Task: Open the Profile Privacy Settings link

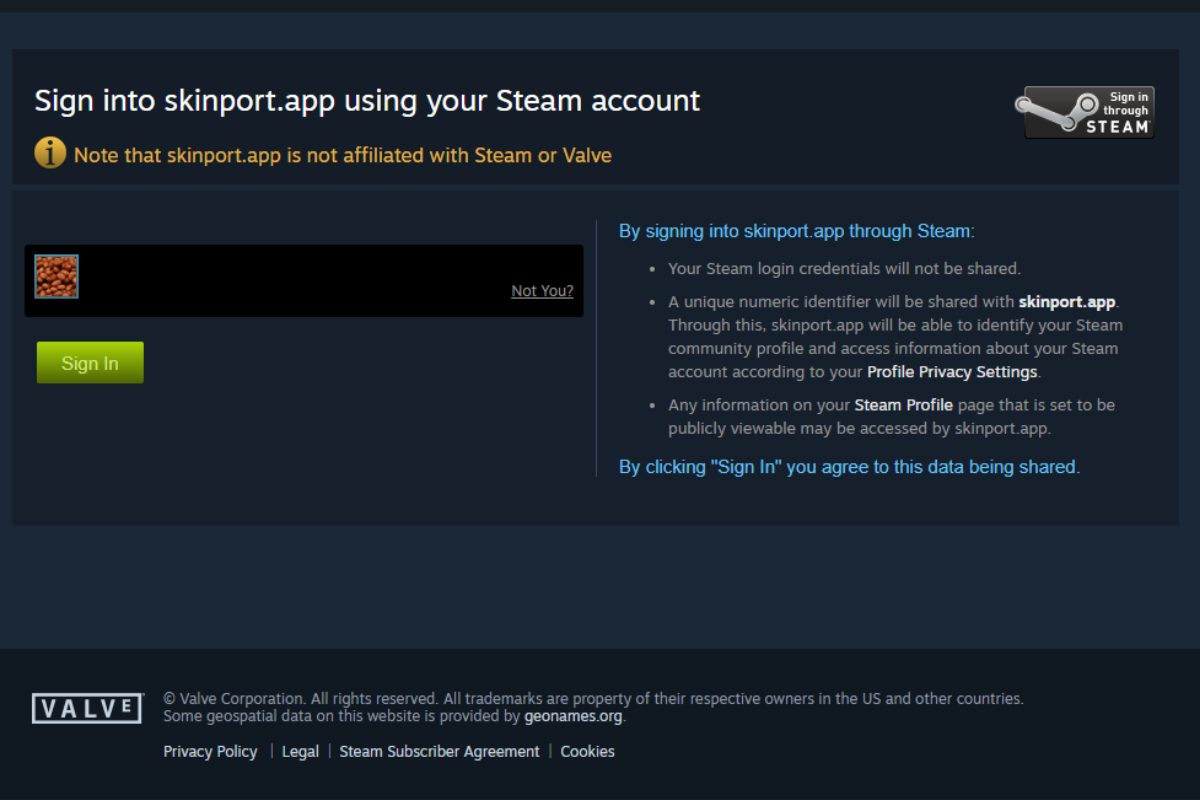Action: point(952,372)
